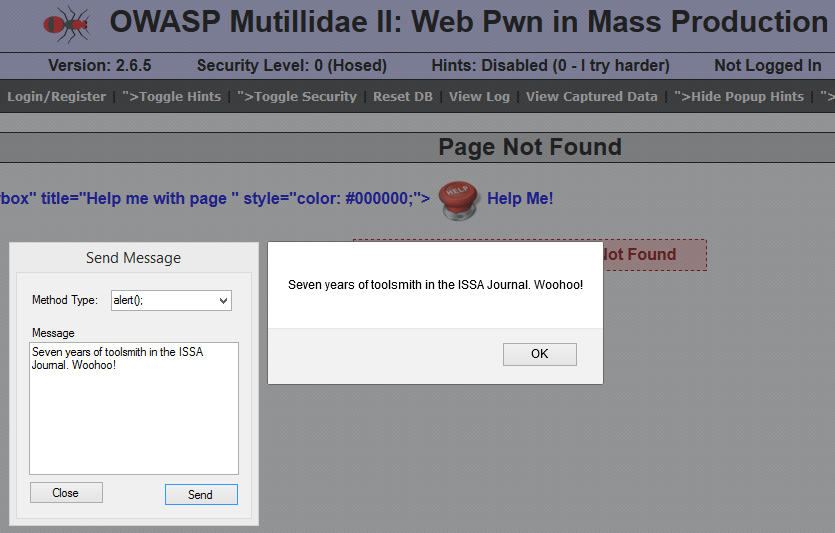Screen dimensions: 835x533
Task: Click the red dashed Not Found box
Action: tap(654, 255)
